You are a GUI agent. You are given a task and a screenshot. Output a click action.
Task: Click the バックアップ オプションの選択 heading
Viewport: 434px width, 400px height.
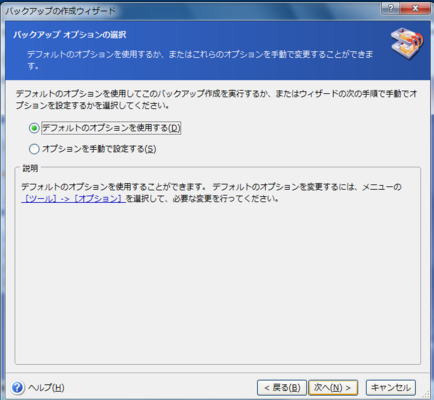point(70,35)
